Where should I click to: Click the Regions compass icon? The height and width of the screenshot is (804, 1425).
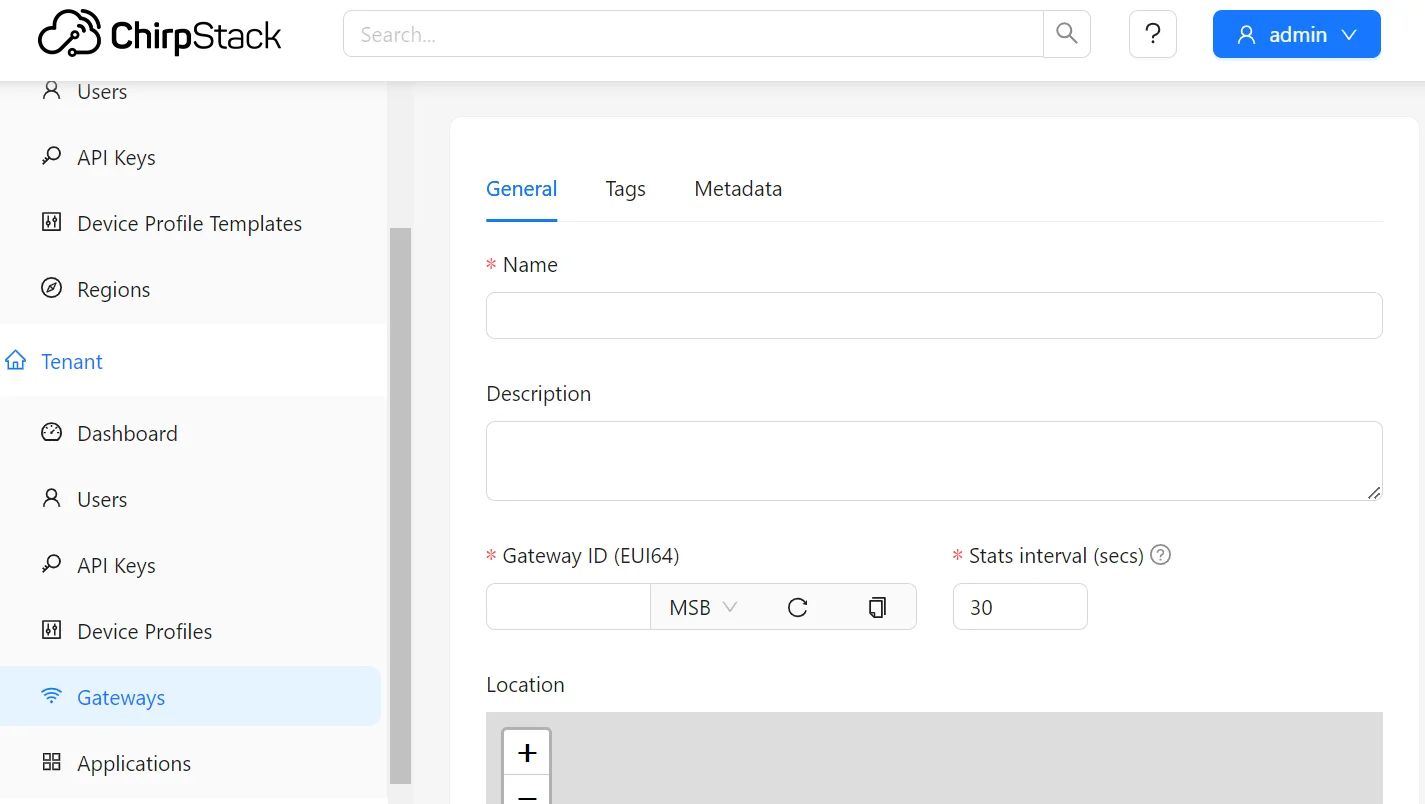click(x=51, y=289)
